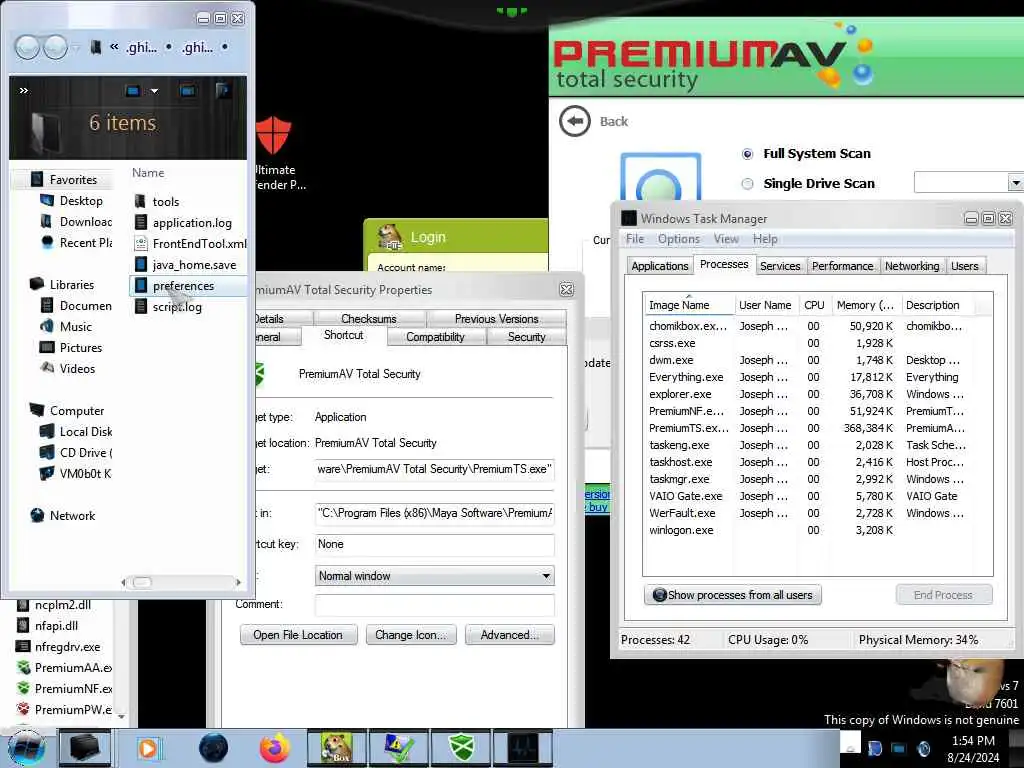The width and height of the screenshot is (1024, 768).
Task: Switch to Services tab in Task Manager
Action: pyautogui.click(x=780, y=266)
